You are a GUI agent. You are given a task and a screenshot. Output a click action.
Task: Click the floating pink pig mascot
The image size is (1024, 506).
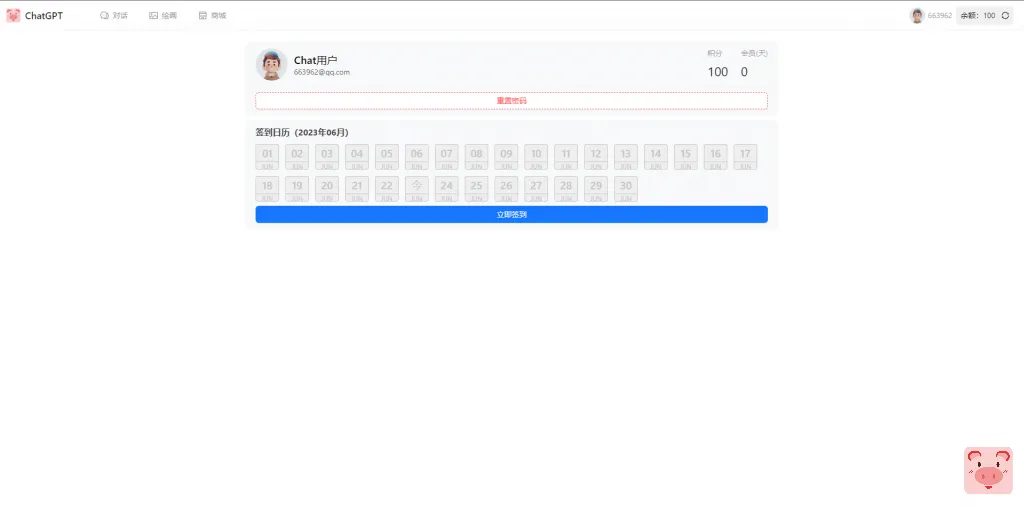coord(988,470)
